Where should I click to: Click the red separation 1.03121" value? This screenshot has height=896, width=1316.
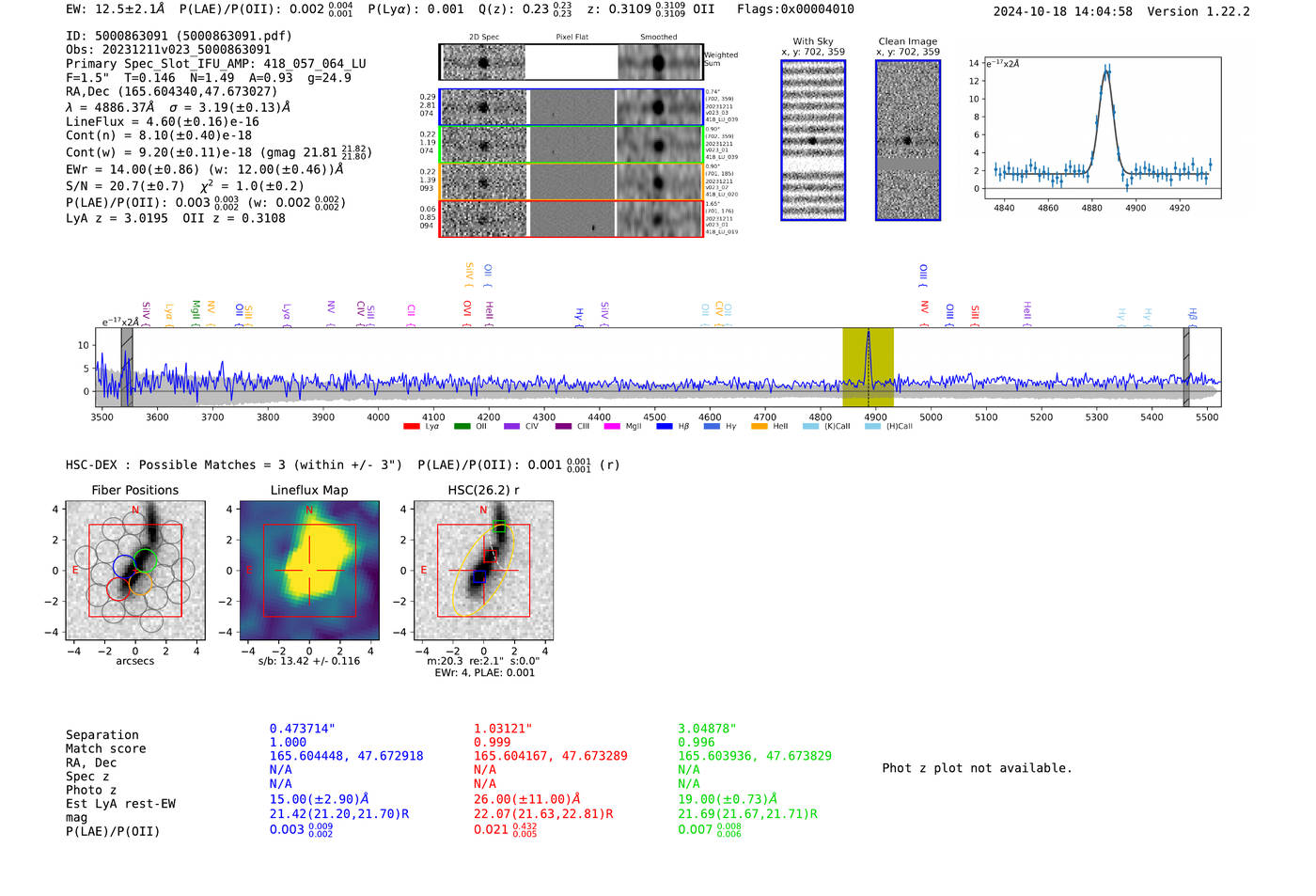point(503,729)
